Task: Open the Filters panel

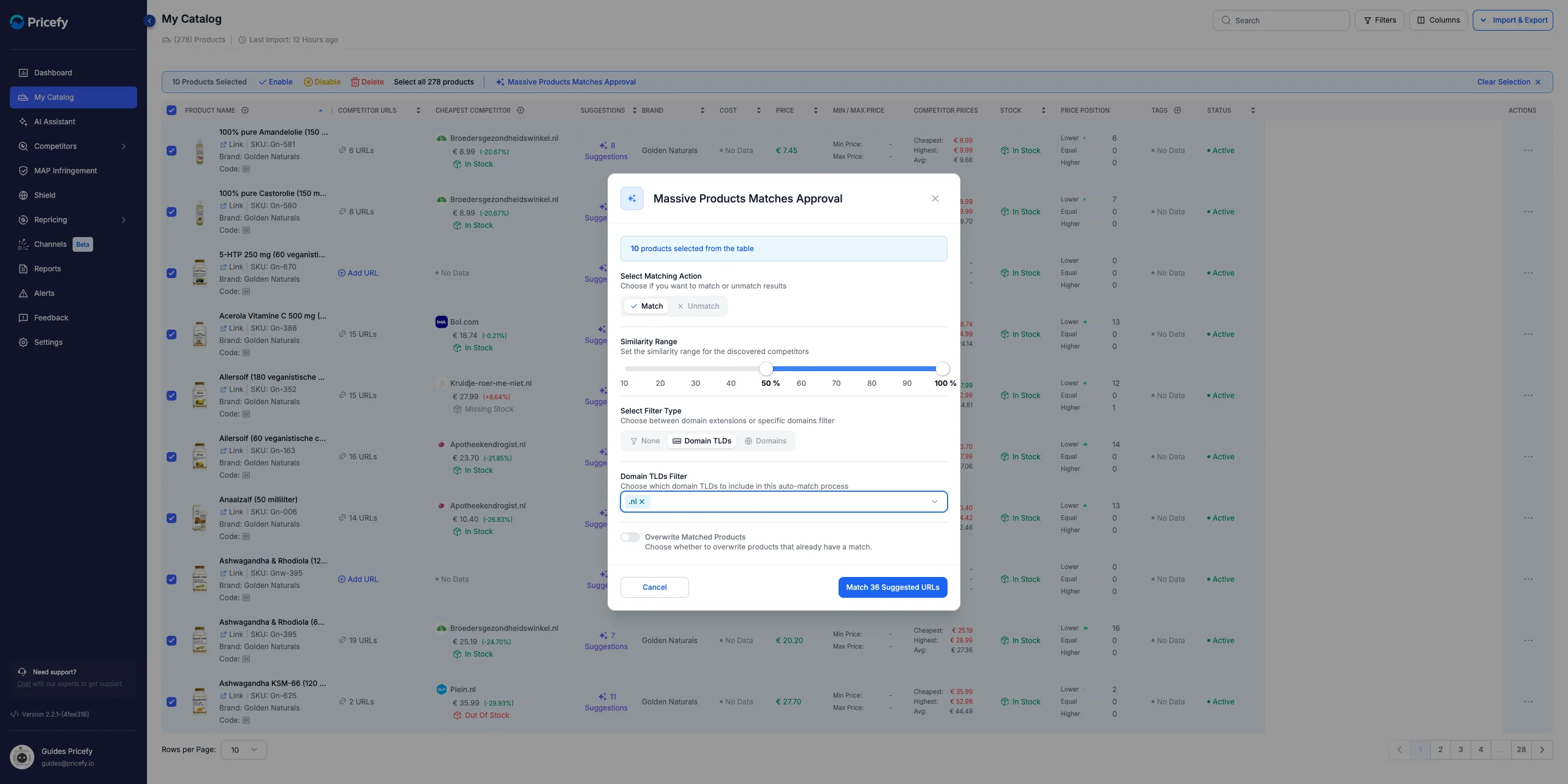Action: tap(1379, 20)
